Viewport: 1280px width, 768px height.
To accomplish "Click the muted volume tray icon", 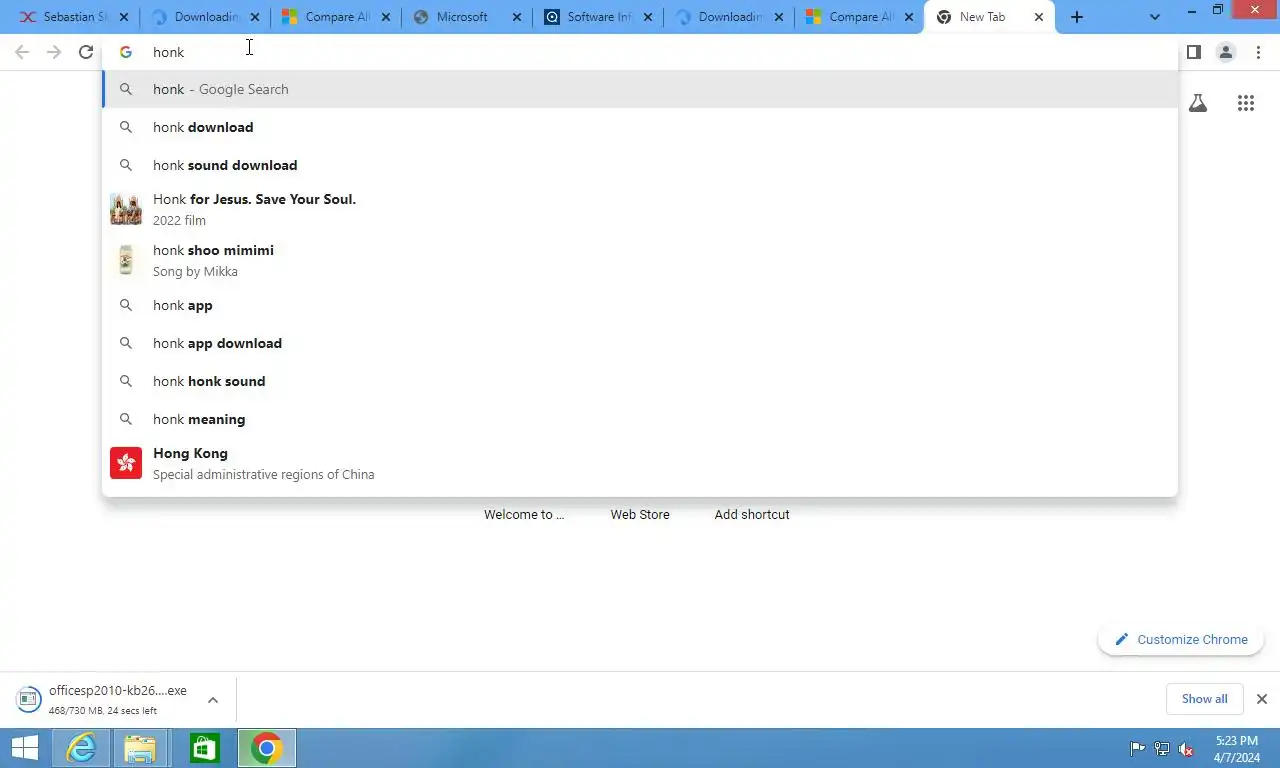I will (1186, 749).
